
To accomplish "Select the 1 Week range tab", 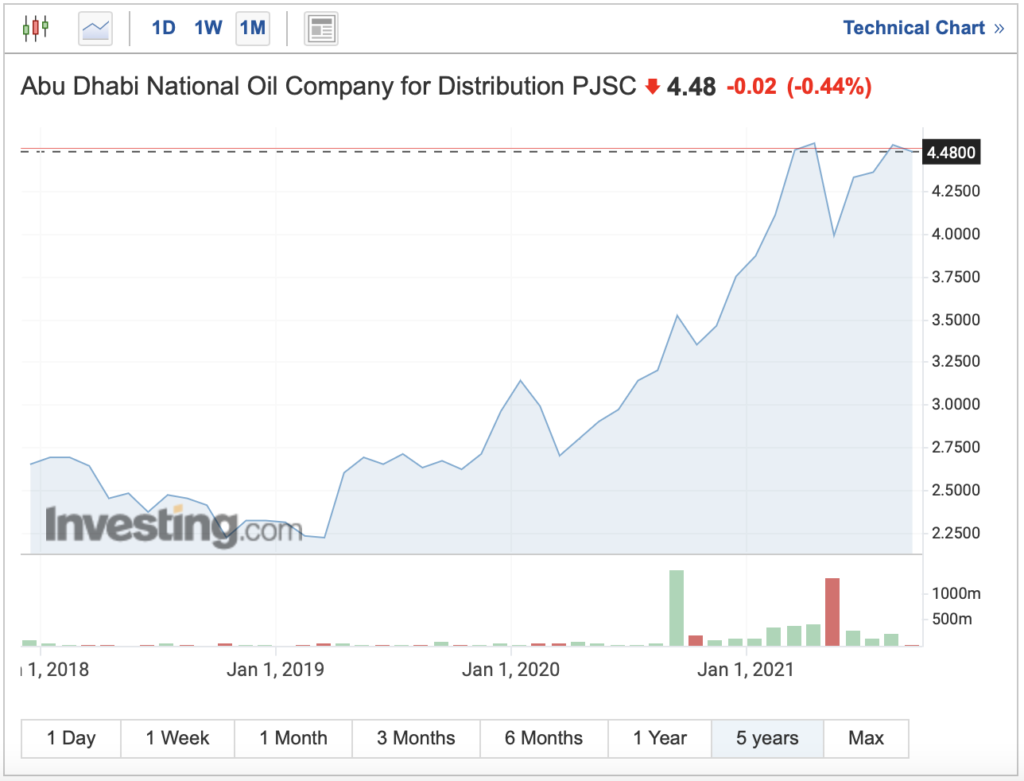I will click(178, 739).
